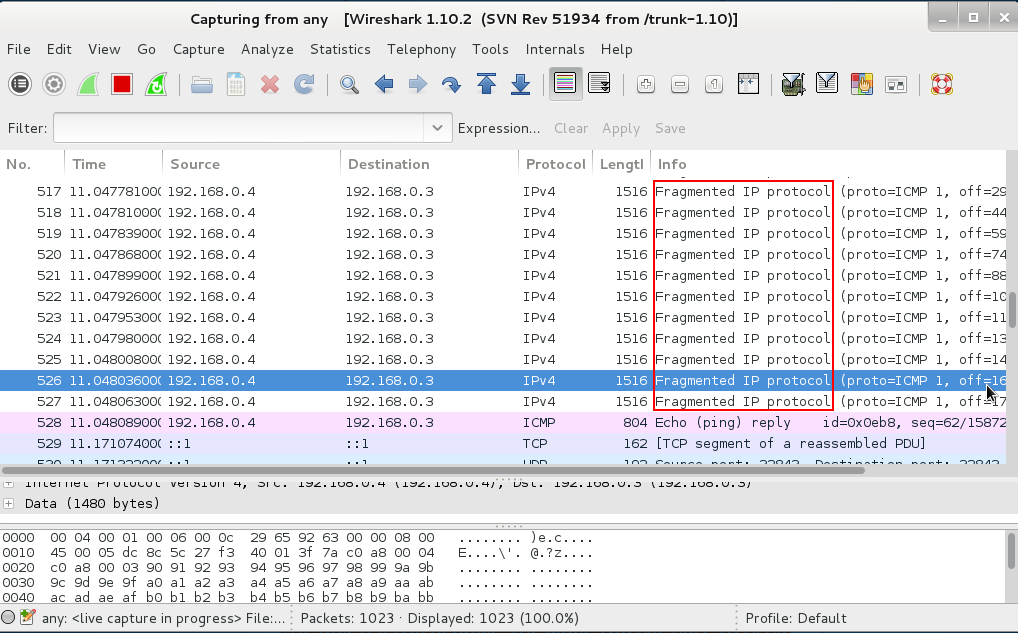Toggle packet list colorizing
Screen dimensions: 1018x633
[x=564, y=85]
